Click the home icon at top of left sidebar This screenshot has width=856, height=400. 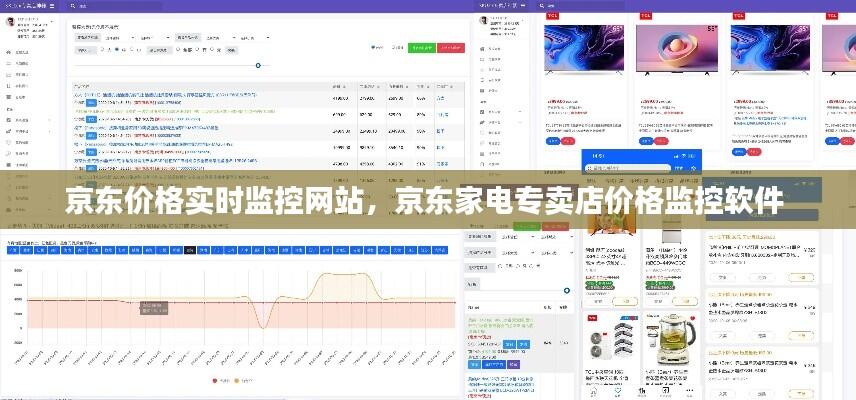pos(9,51)
